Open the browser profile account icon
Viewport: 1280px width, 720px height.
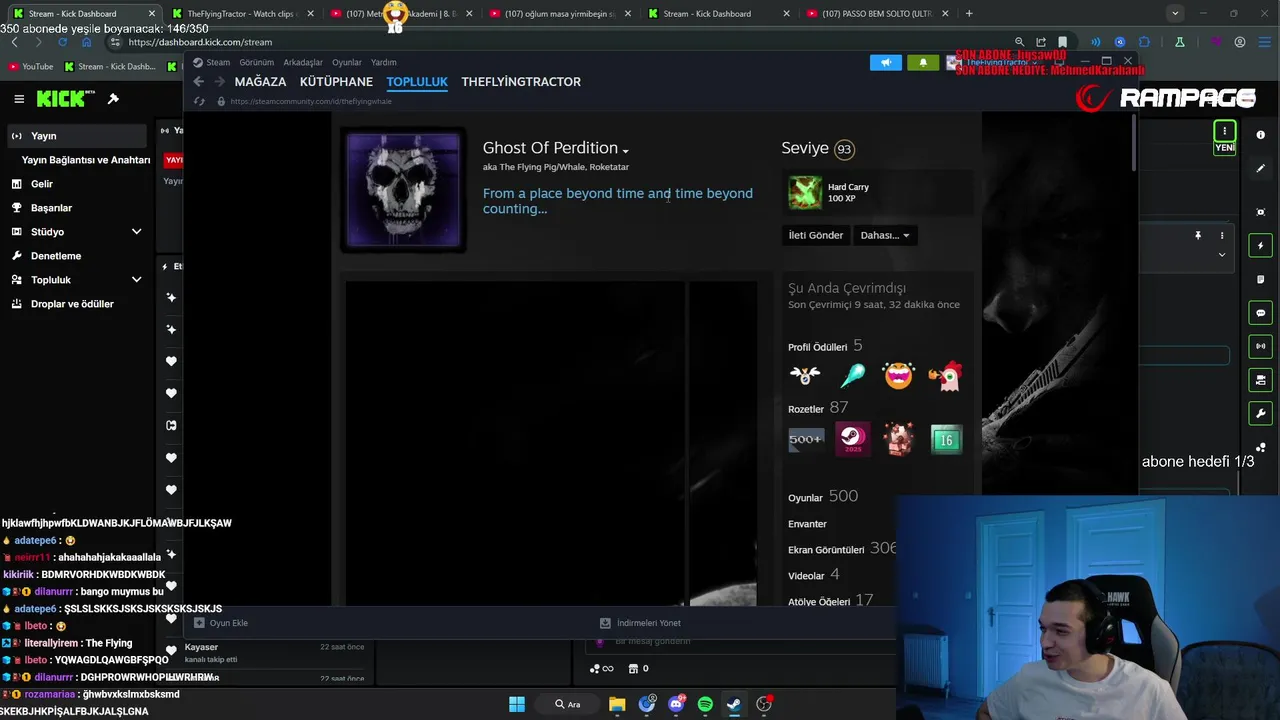(1240, 42)
